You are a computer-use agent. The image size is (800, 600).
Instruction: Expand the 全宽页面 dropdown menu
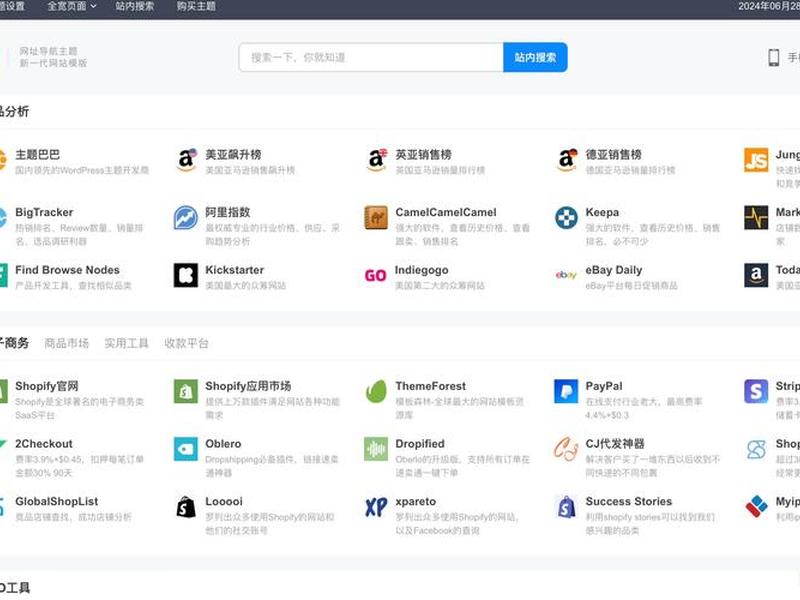click(72, 6)
